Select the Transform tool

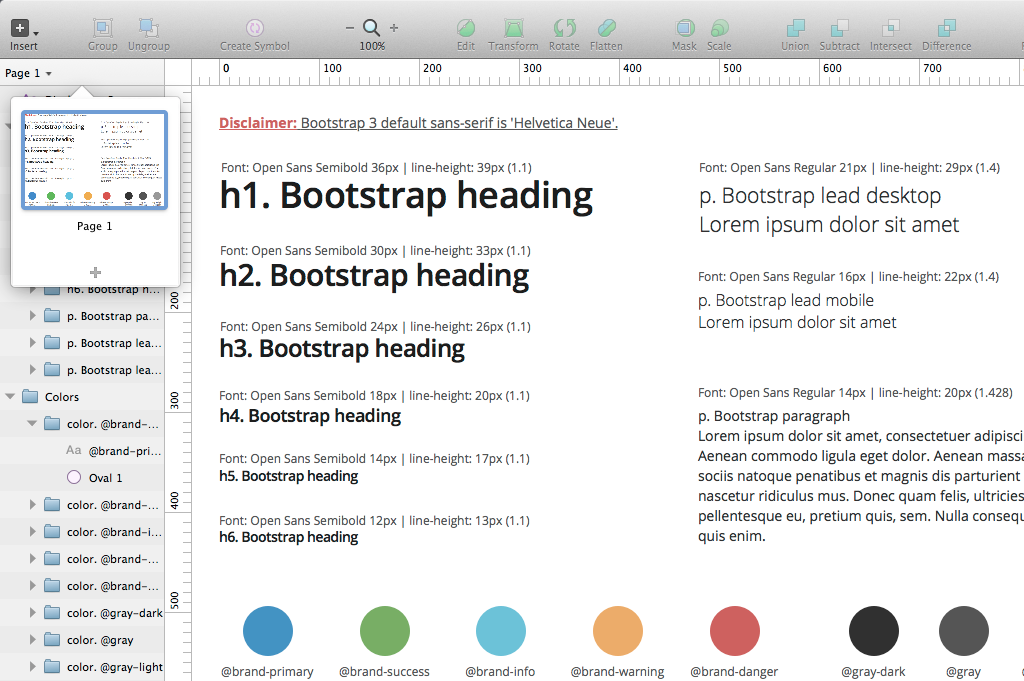pyautogui.click(x=513, y=28)
